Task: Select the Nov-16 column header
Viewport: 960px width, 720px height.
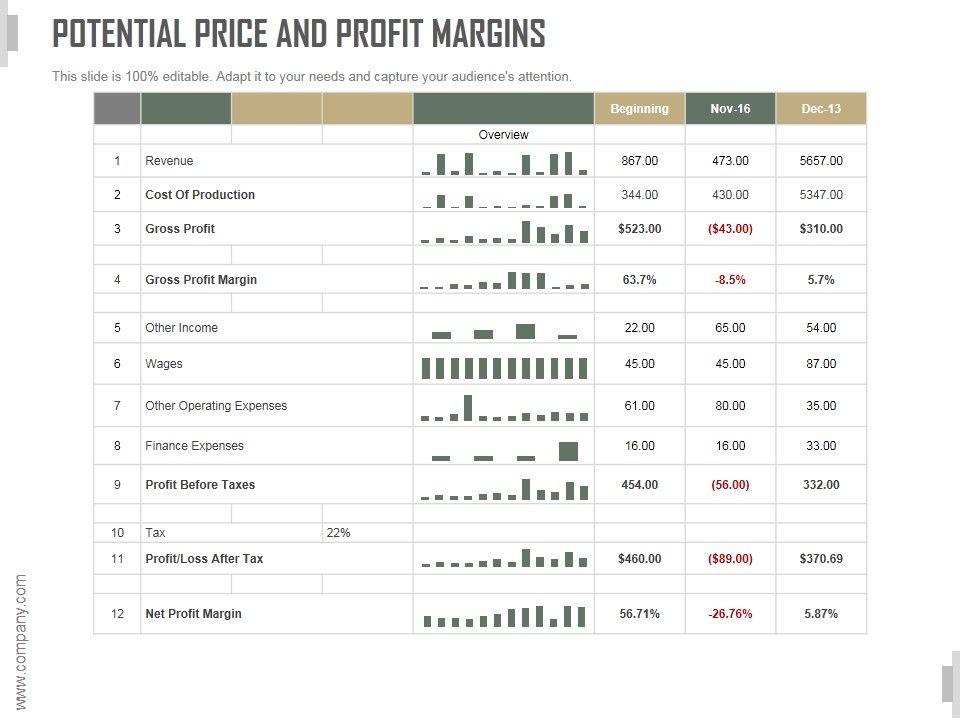Action: tap(730, 109)
